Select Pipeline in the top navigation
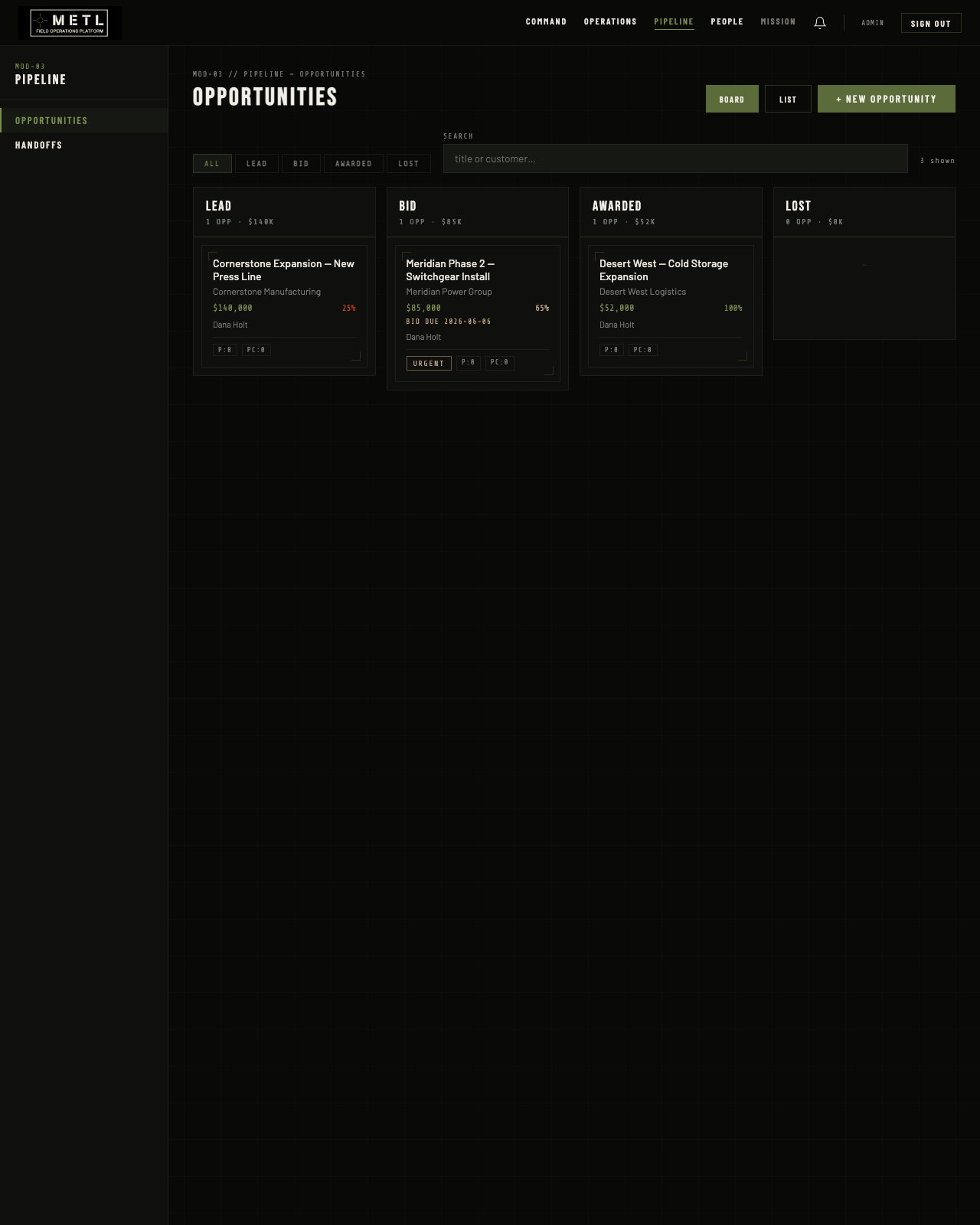Viewport: 980px width, 1225px height. 674,21
